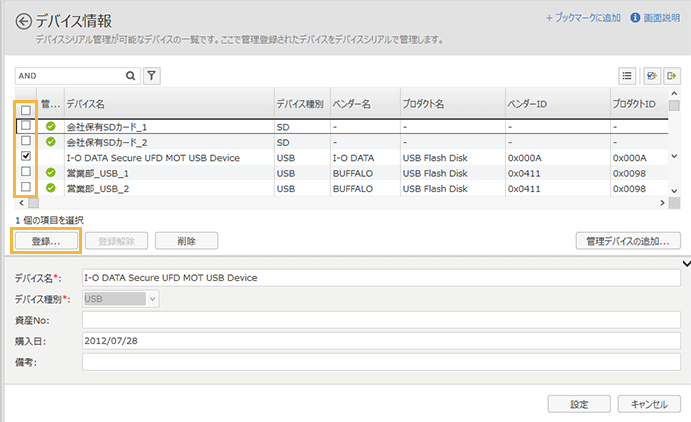Click the table scroll-down arrow at the bottom
The height and width of the screenshot is (422, 691).
(674, 191)
